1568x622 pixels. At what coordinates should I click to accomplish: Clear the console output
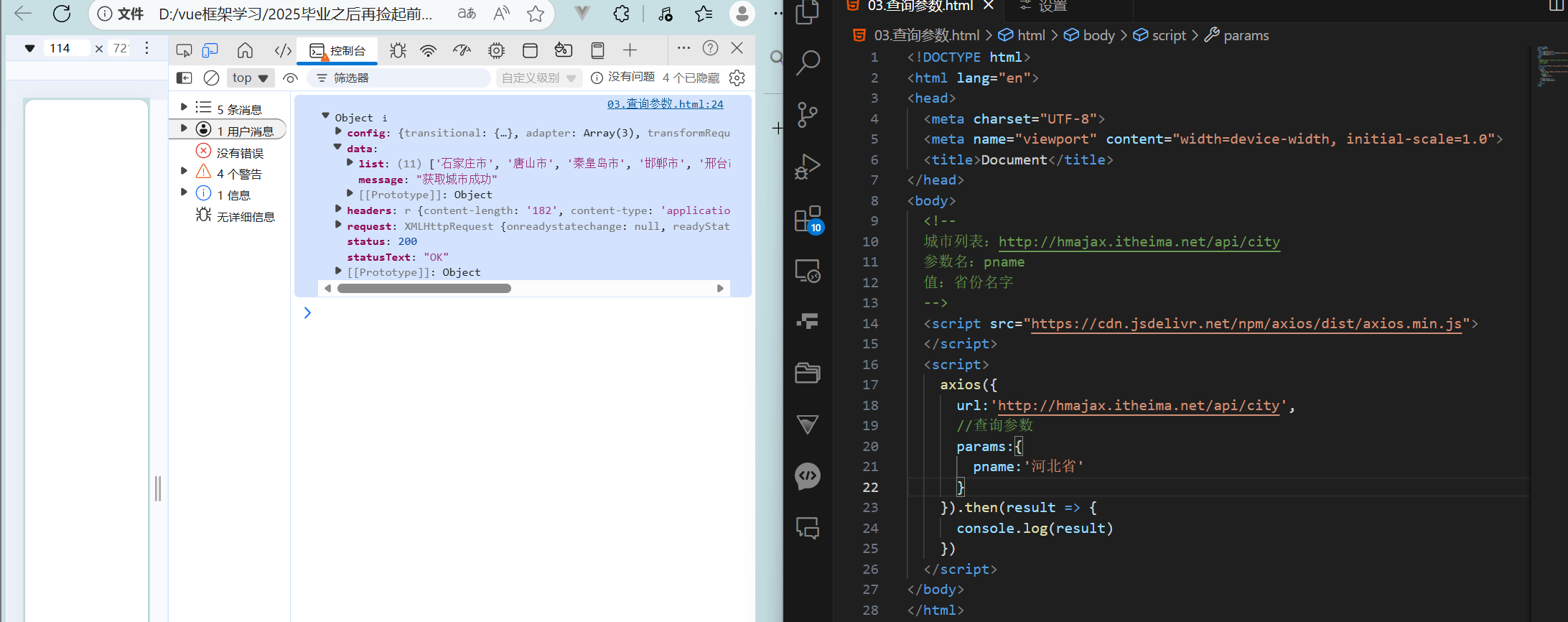tap(211, 78)
